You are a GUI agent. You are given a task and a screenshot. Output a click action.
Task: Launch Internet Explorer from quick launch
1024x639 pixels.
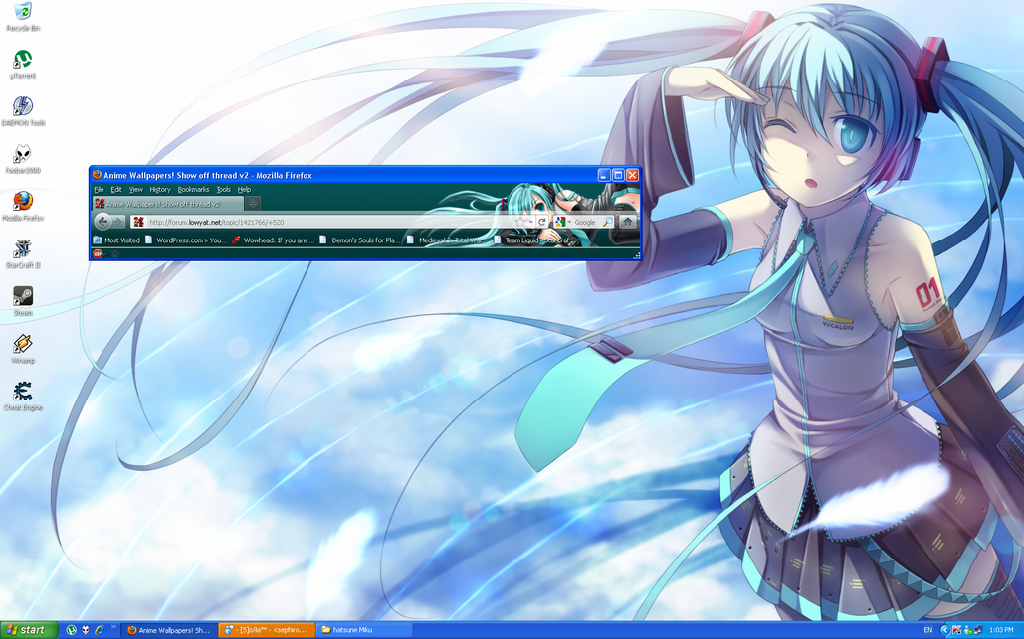tap(99, 630)
